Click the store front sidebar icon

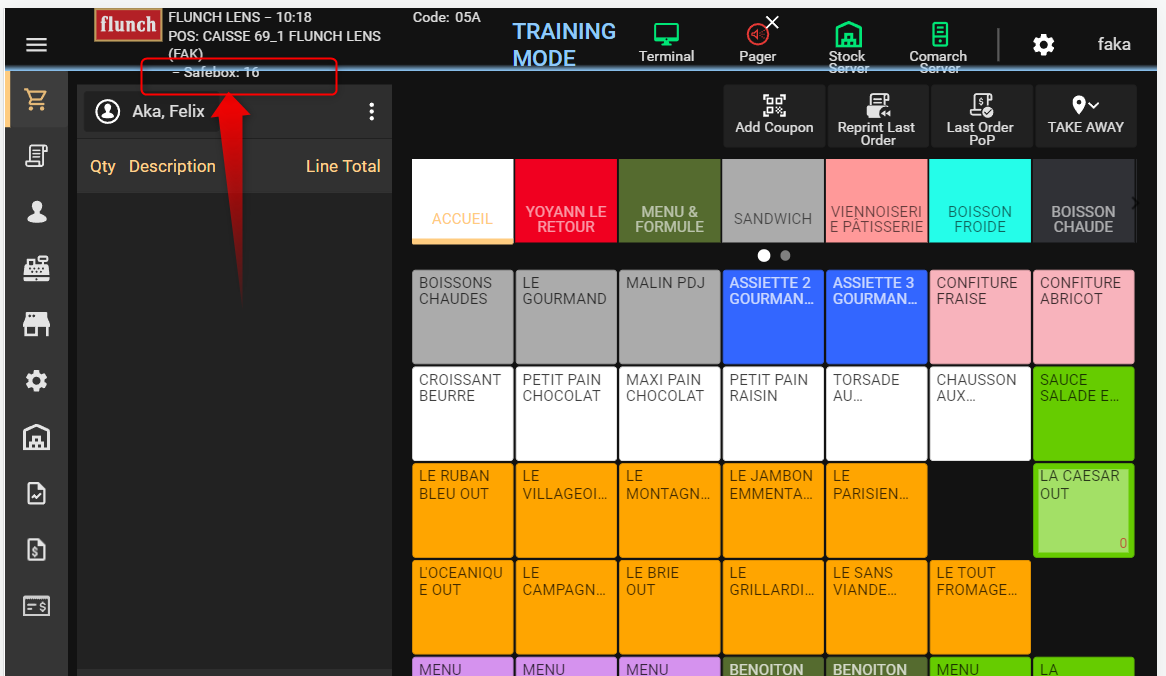36,324
